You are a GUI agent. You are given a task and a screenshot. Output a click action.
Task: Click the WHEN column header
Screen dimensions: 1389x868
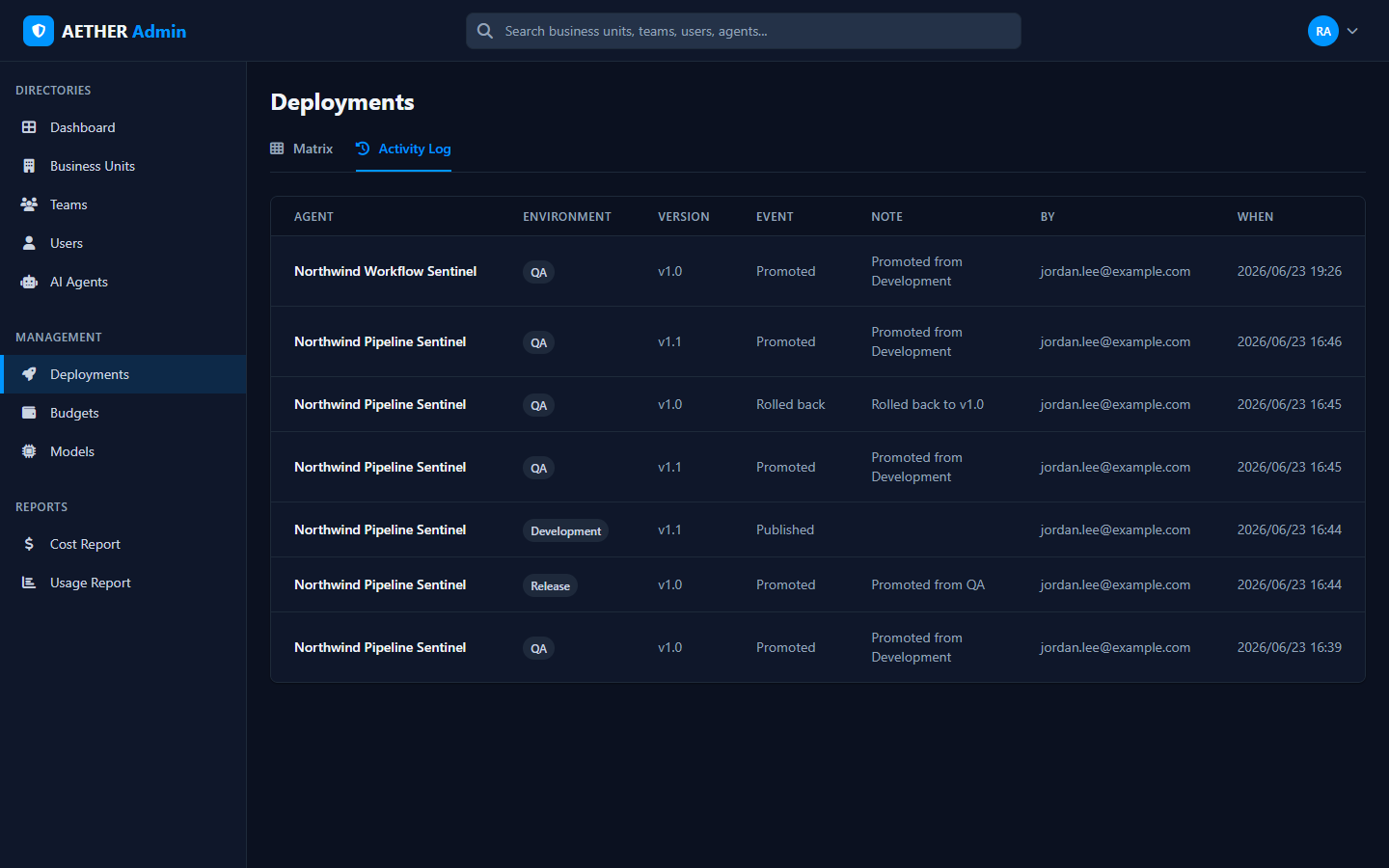(x=1255, y=217)
